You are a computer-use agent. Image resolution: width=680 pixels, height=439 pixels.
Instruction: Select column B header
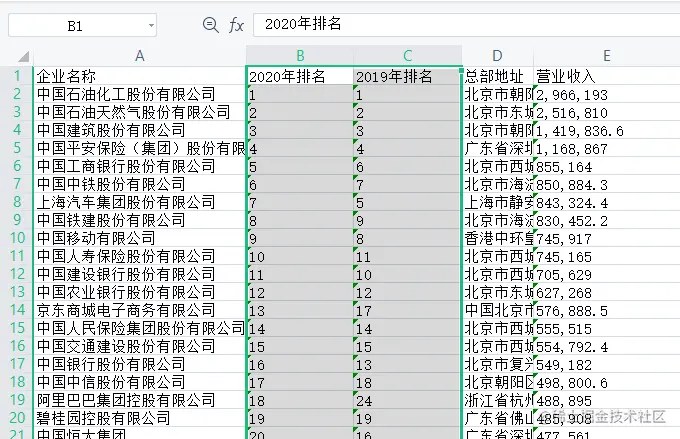[300, 56]
